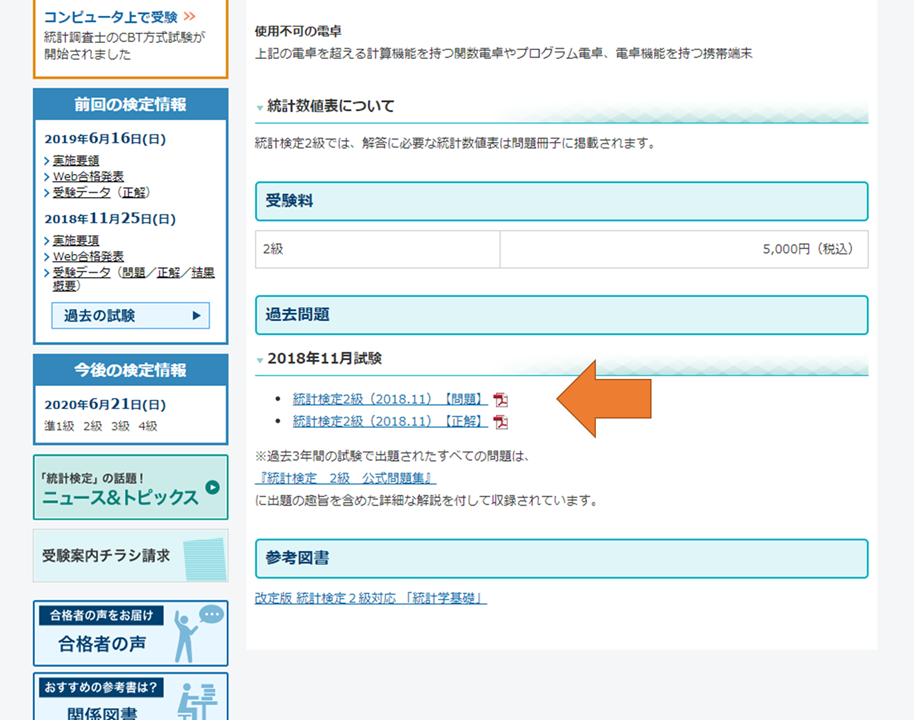
Task: Open Web合格発表 under 2018年11月25日
Action: pyautogui.click(x=88, y=257)
